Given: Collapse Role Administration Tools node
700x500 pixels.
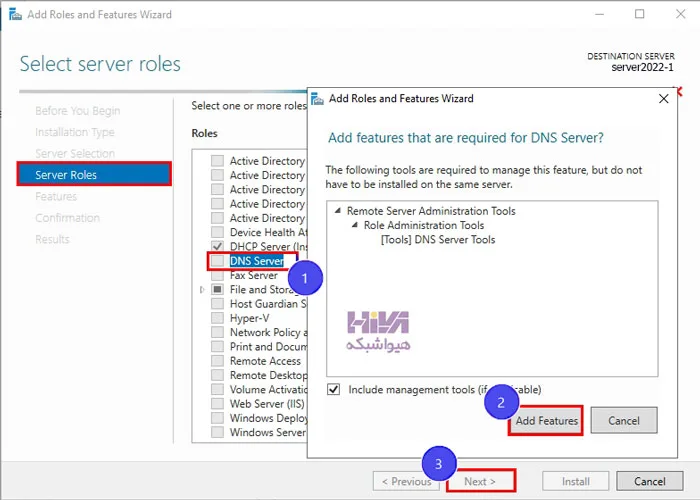Looking at the screenshot, I should pyautogui.click(x=355, y=225).
